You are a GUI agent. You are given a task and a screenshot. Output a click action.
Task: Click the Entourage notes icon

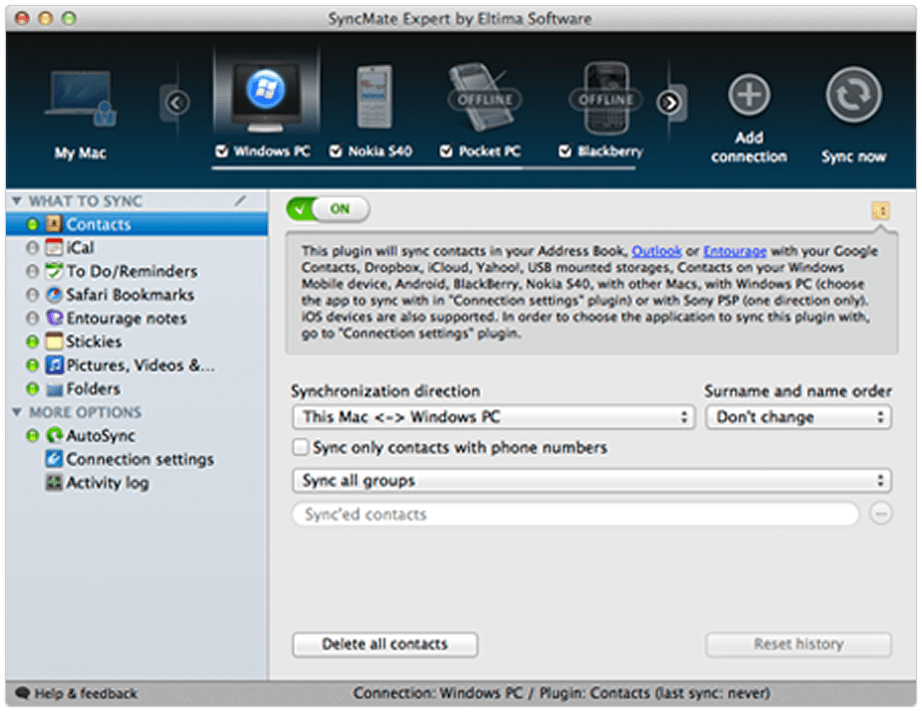coord(54,318)
